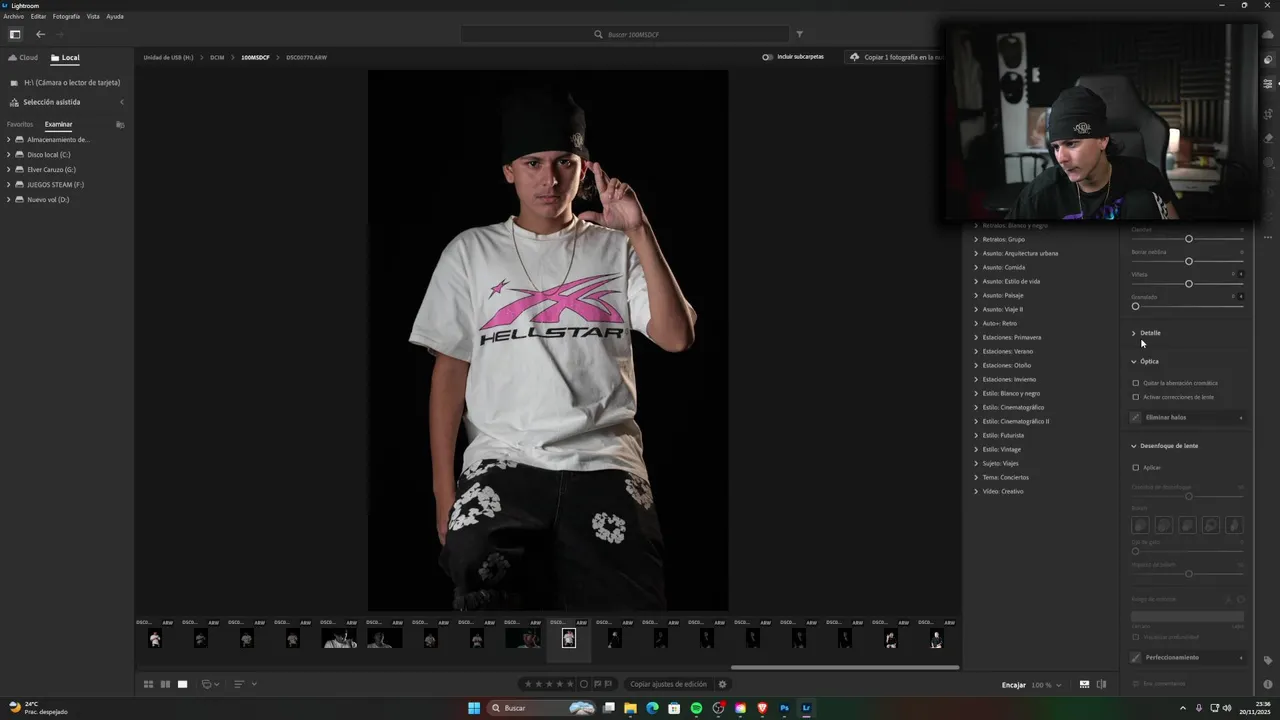
Task: Select the third bokeh shape icon
Action: tap(1187, 525)
